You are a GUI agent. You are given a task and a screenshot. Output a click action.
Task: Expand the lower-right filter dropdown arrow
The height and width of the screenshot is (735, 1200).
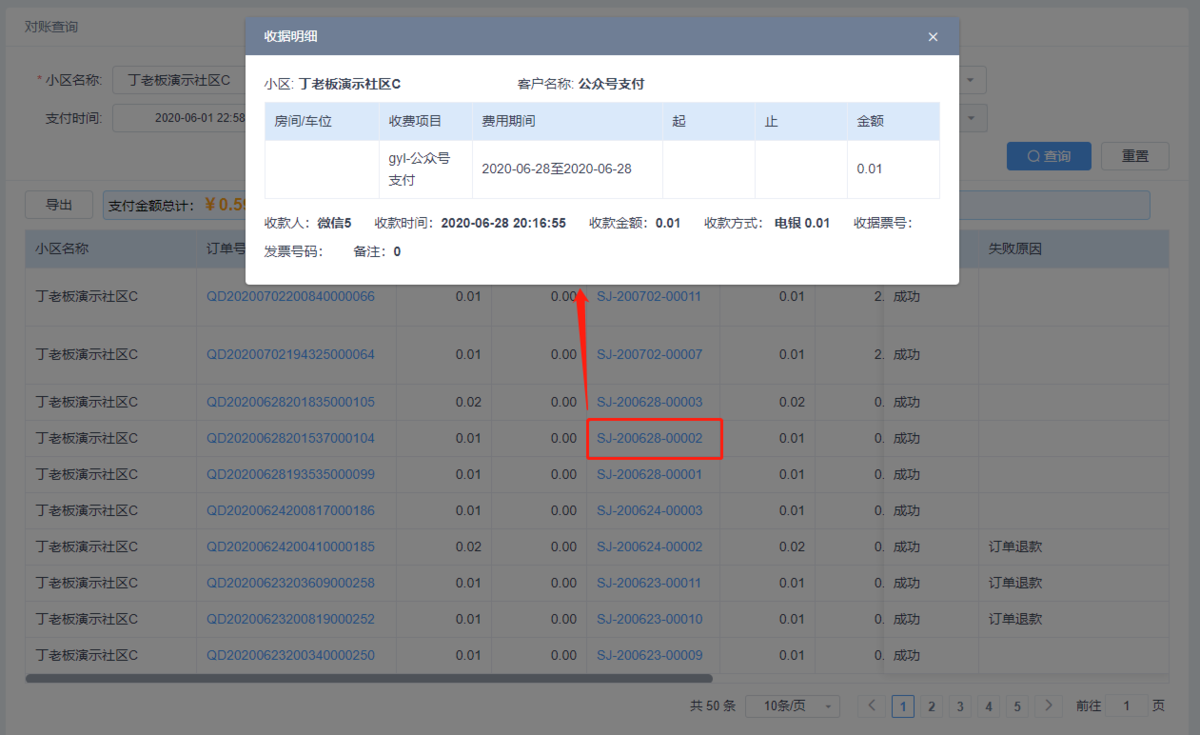point(972,118)
